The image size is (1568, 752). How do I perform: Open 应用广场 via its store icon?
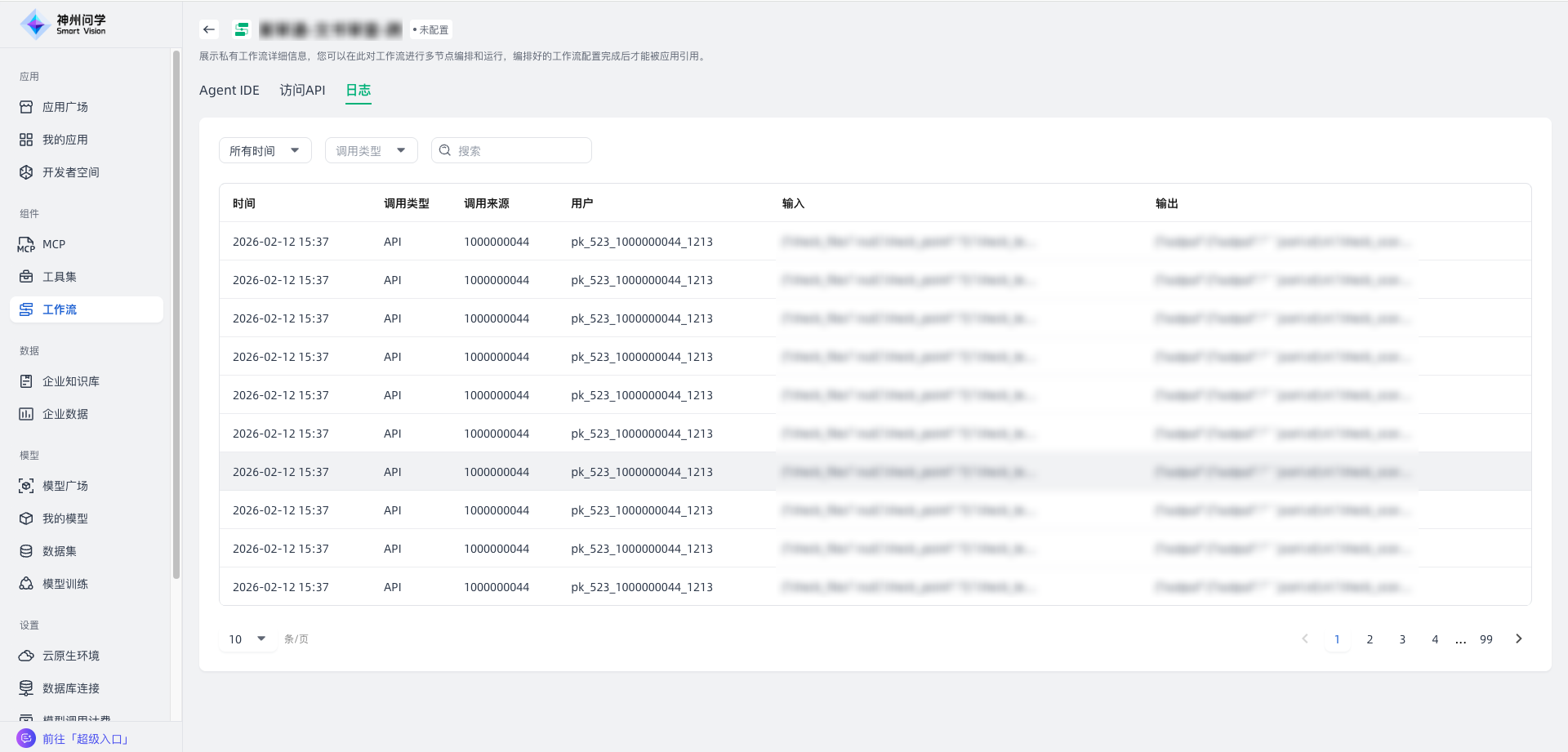(26, 107)
